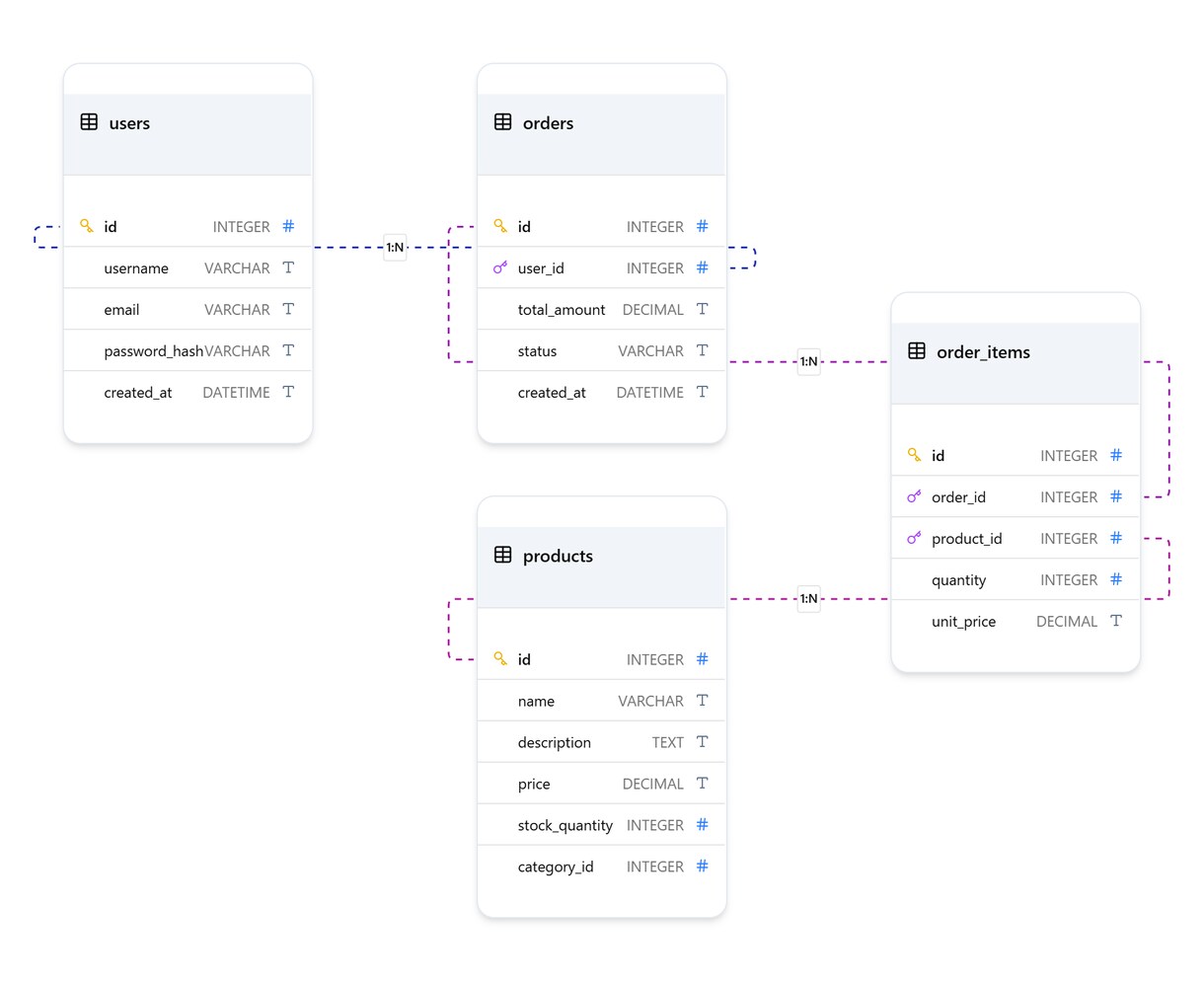This screenshot has width=1204, height=981.
Task: Click the "user_id" column name
Action: pyautogui.click(x=541, y=268)
